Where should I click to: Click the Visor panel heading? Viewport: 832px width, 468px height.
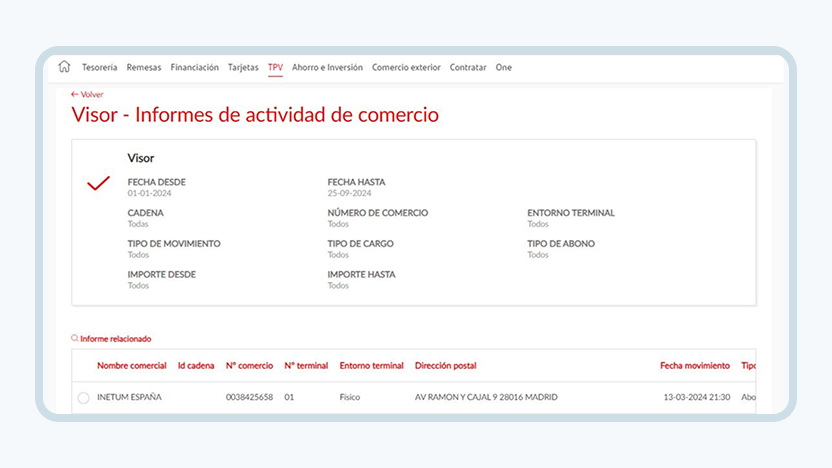(141, 158)
